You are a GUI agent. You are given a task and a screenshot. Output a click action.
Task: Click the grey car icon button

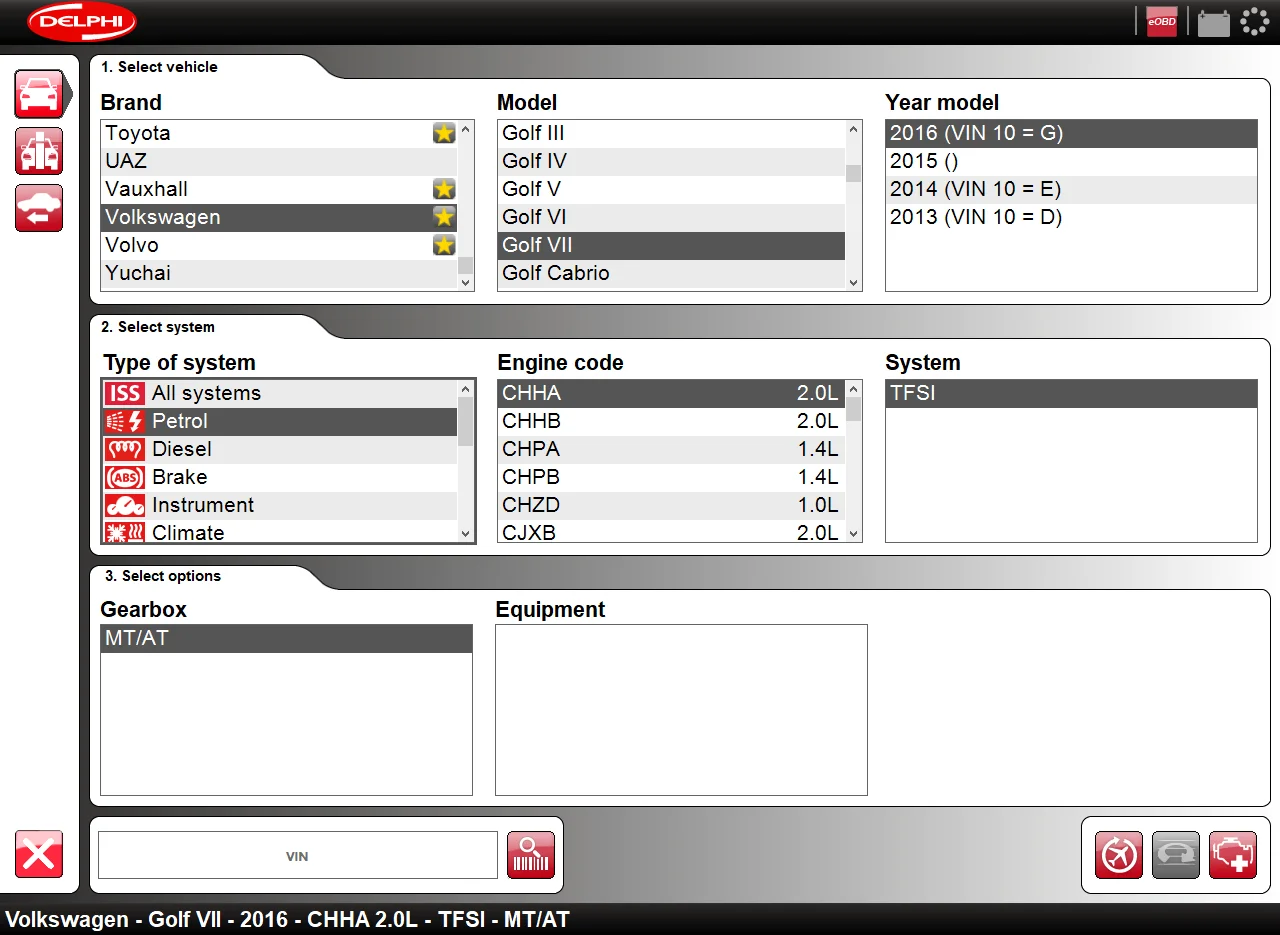pyautogui.click(x=1176, y=855)
